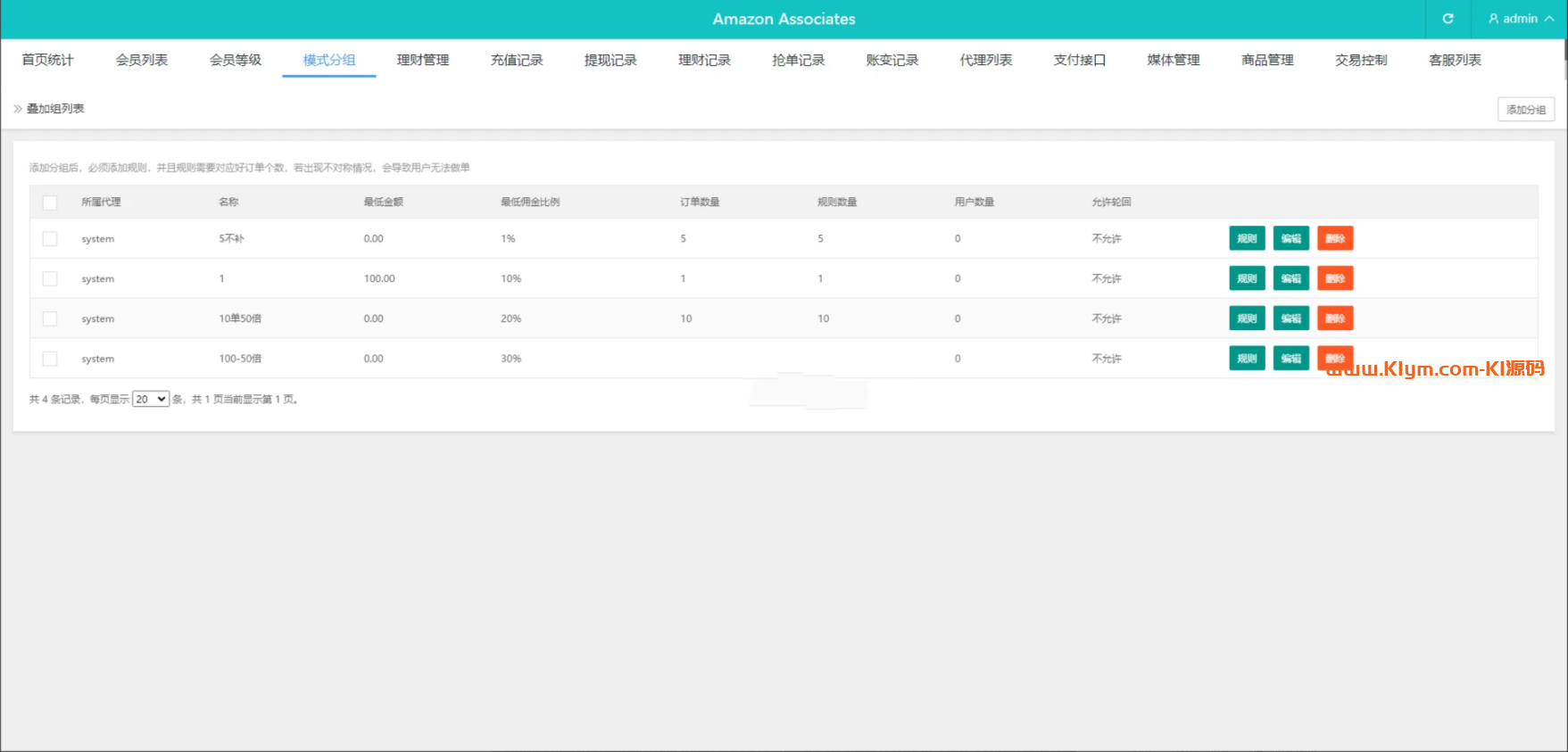1568x752 pixels.
Task: Click 删除 for the 10单50倍 group
Action: [1335, 318]
